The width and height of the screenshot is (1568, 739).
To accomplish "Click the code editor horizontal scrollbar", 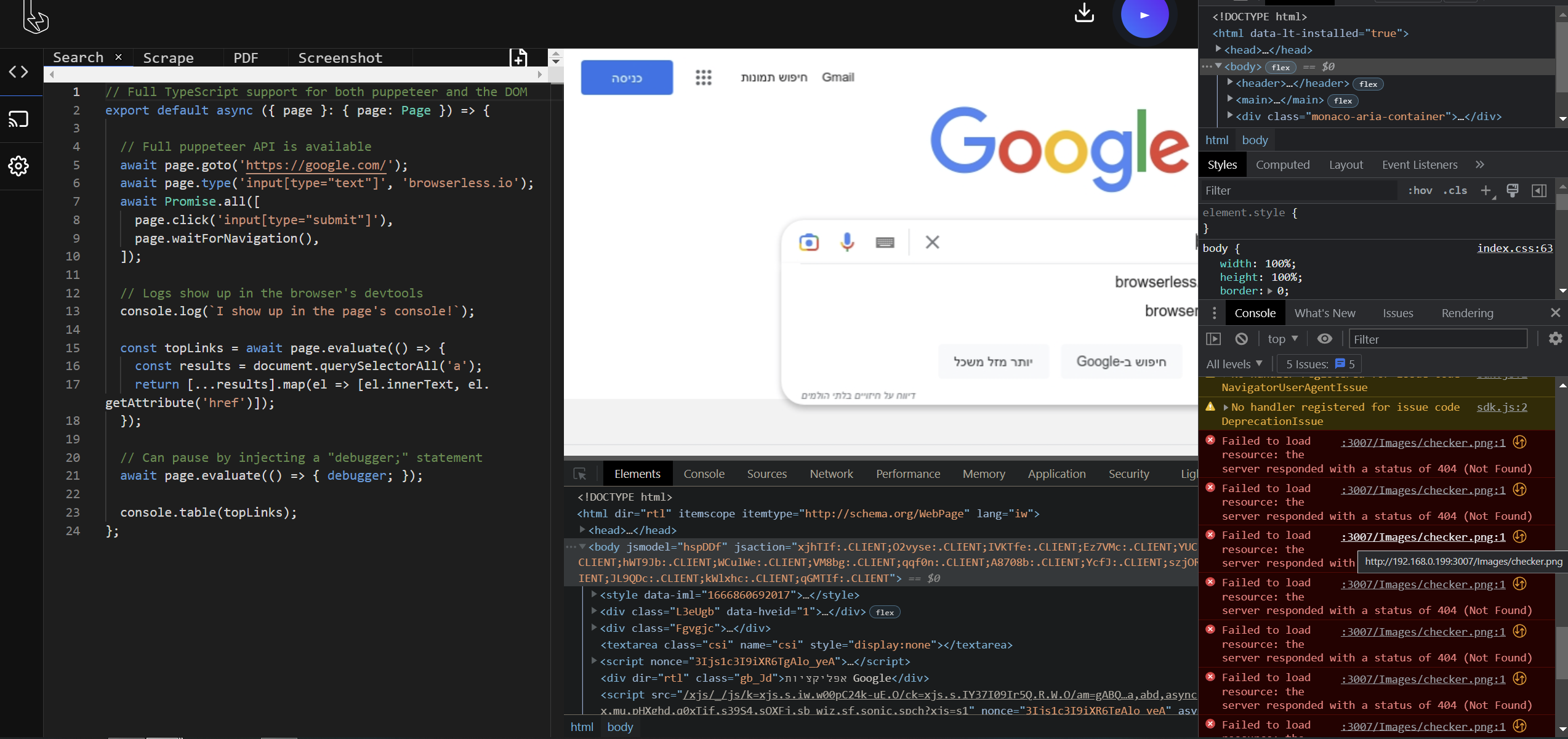I will coord(296,75).
